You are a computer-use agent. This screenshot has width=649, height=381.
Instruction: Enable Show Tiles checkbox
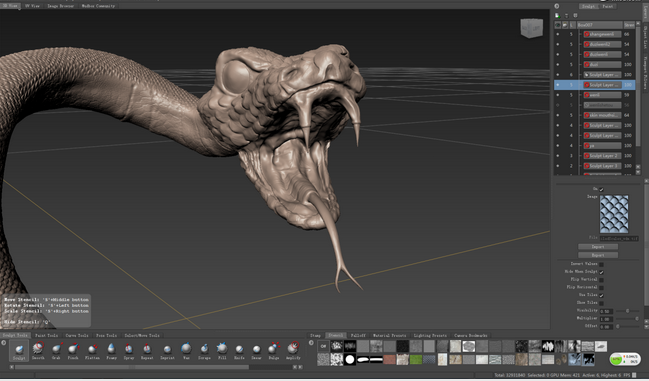[x=601, y=303]
